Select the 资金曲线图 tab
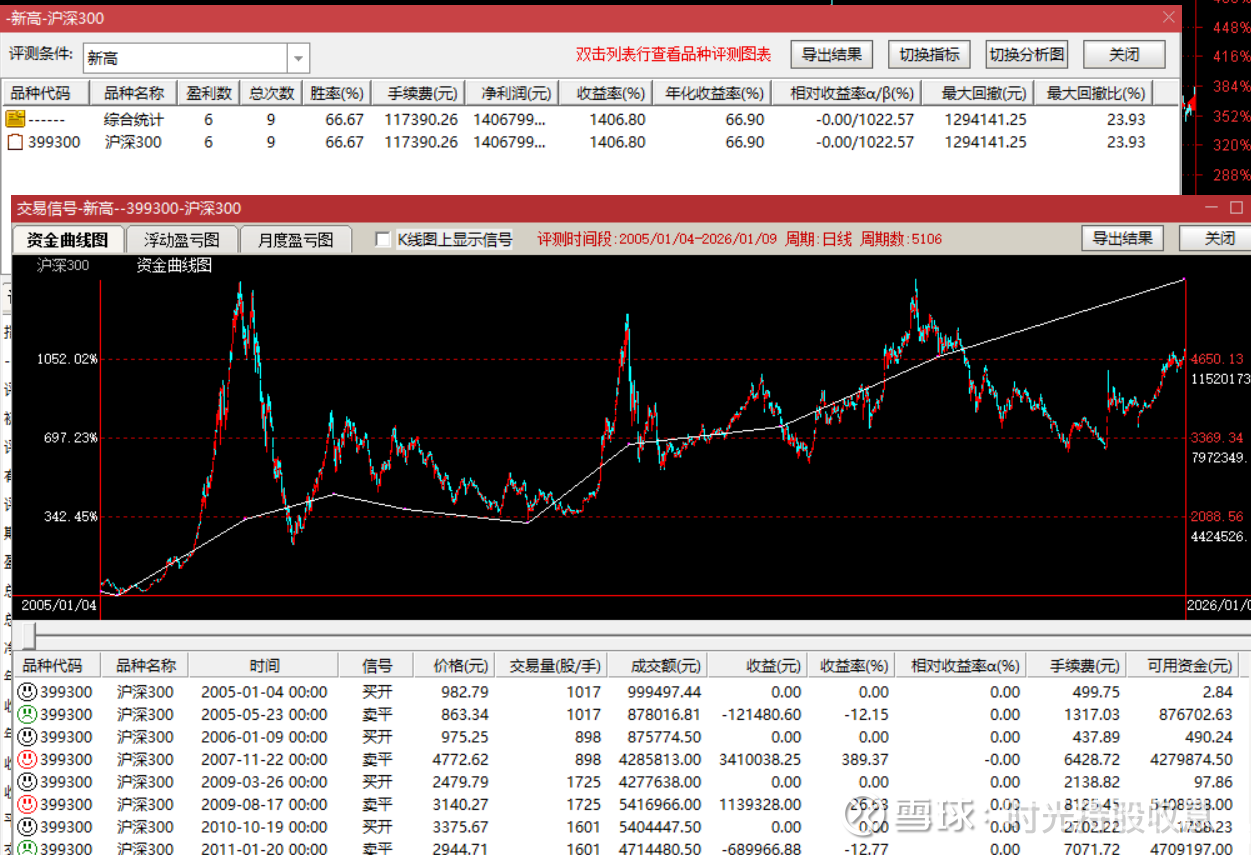 (x=68, y=240)
